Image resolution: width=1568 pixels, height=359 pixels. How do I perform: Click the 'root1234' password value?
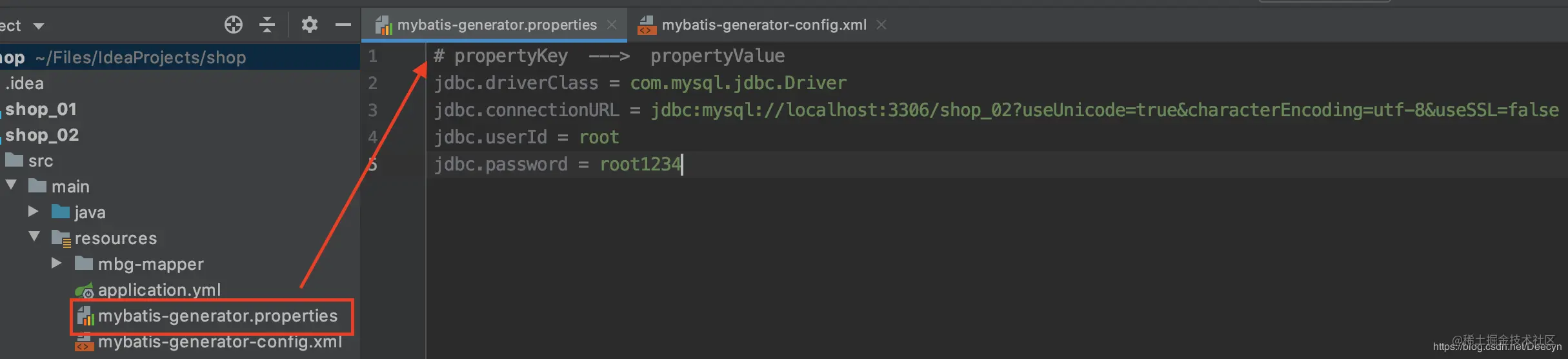640,165
